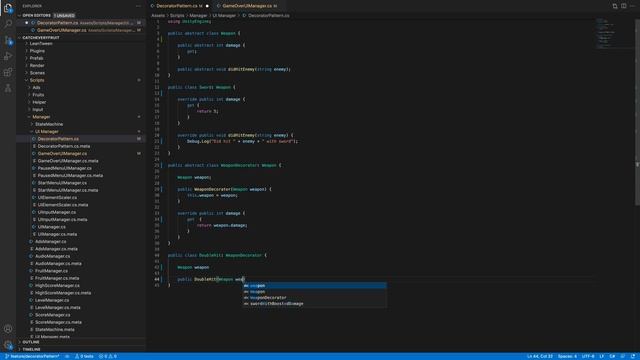Choose the swordHitBoostedDamage autocomplete suggestion
The width and height of the screenshot is (640, 360).
coord(314,304)
